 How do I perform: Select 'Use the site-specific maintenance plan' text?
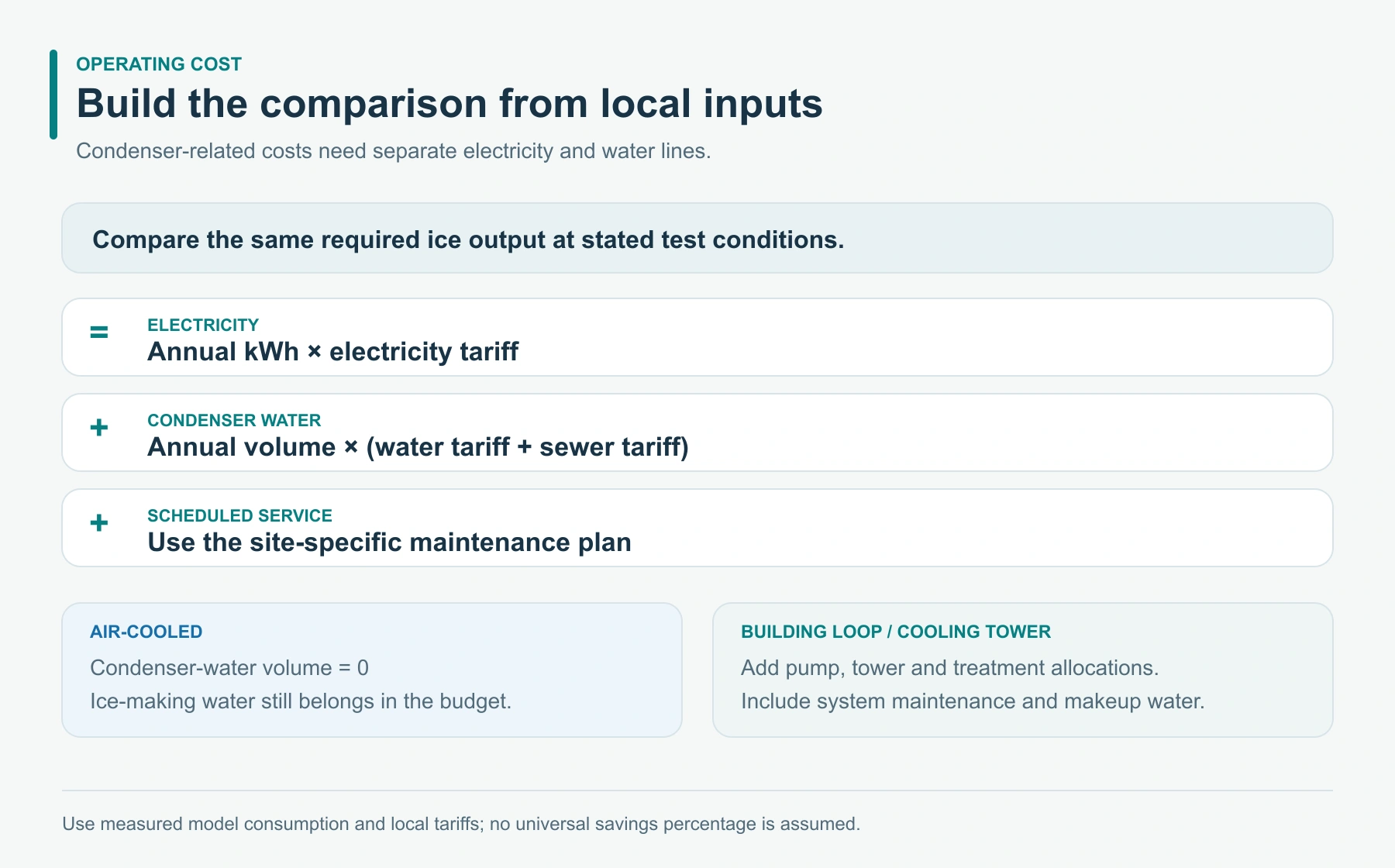coord(390,542)
